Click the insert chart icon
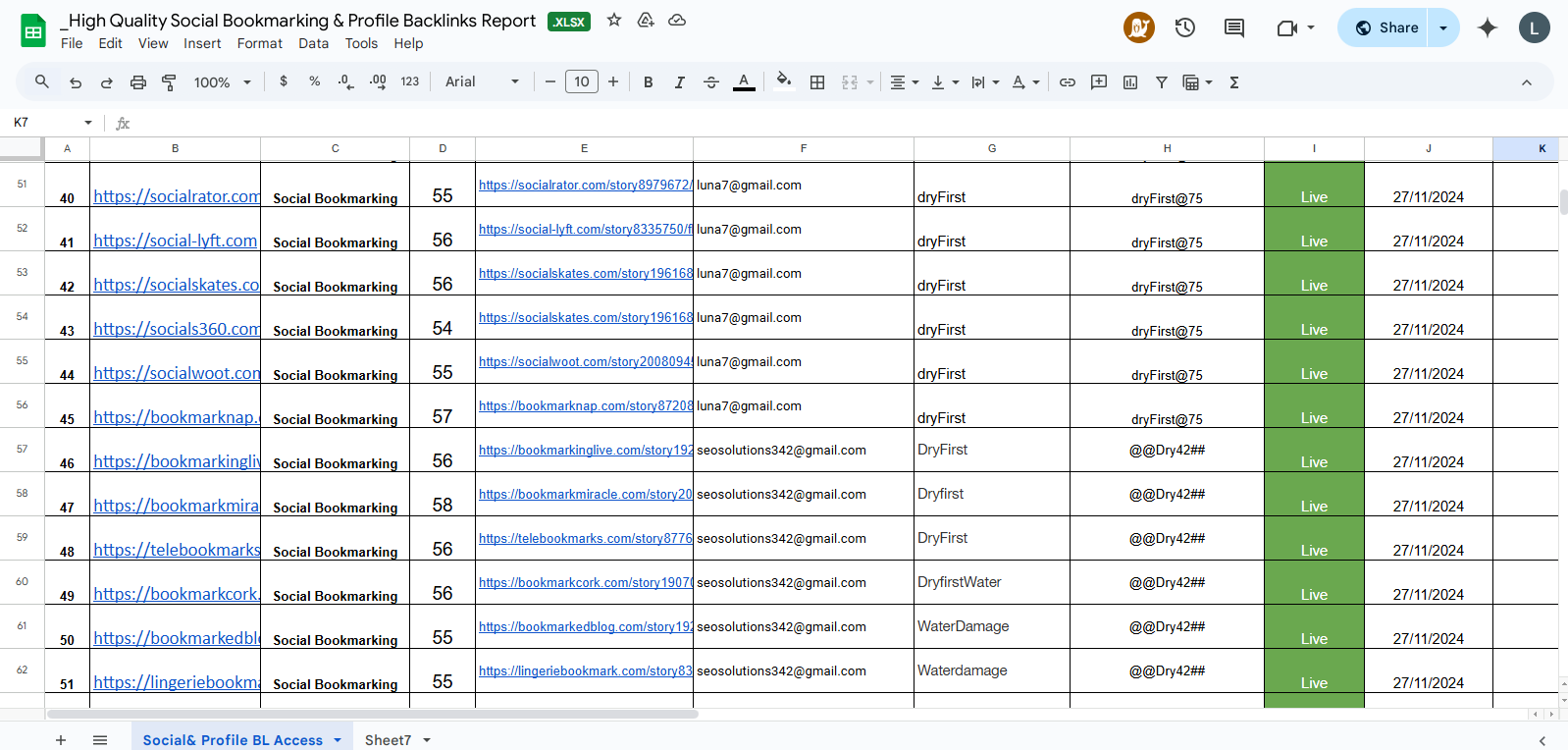The height and width of the screenshot is (750, 1568). tap(1130, 82)
